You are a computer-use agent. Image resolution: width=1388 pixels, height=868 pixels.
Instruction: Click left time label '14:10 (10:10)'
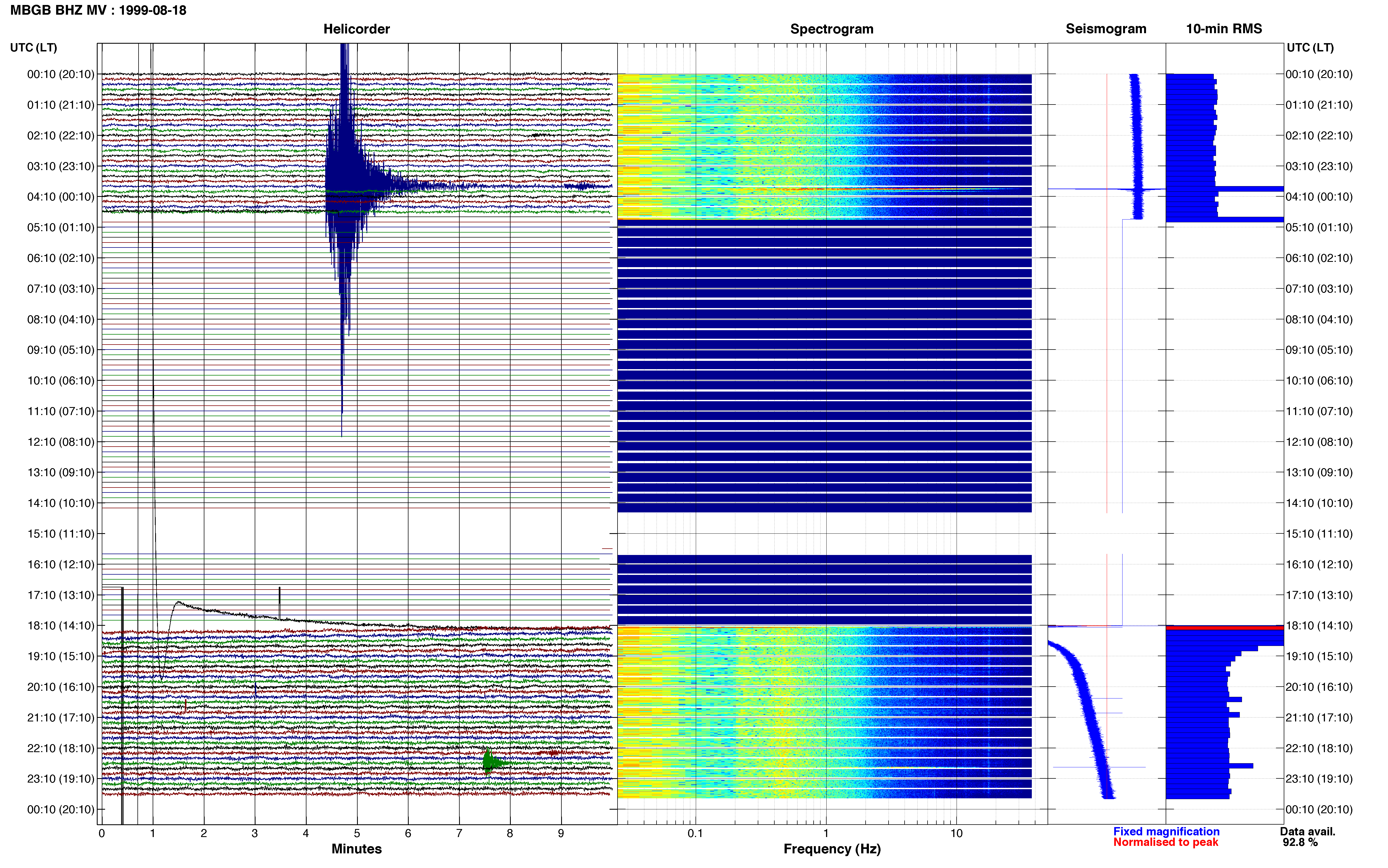[x=61, y=504]
